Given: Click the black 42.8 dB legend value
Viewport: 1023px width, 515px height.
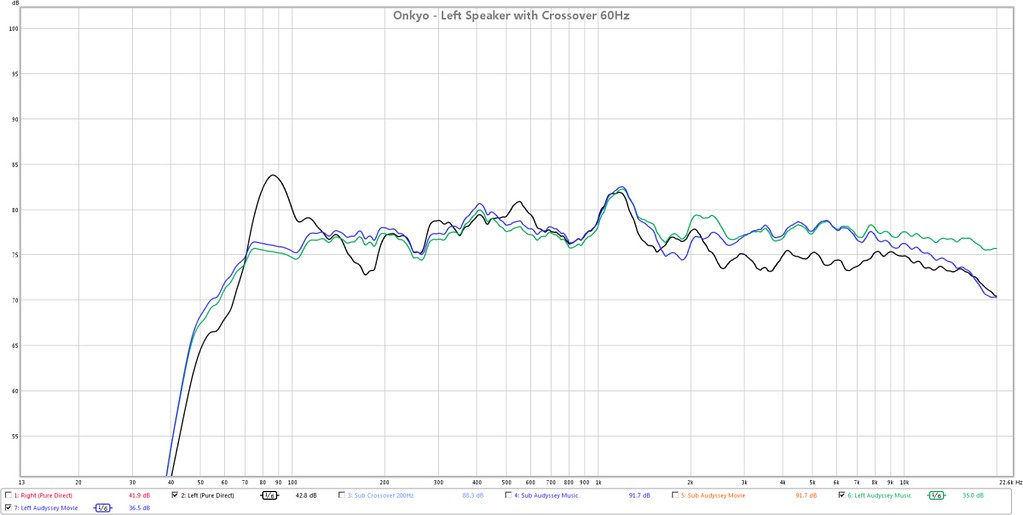Looking at the screenshot, I should pyautogui.click(x=306, y=495).
